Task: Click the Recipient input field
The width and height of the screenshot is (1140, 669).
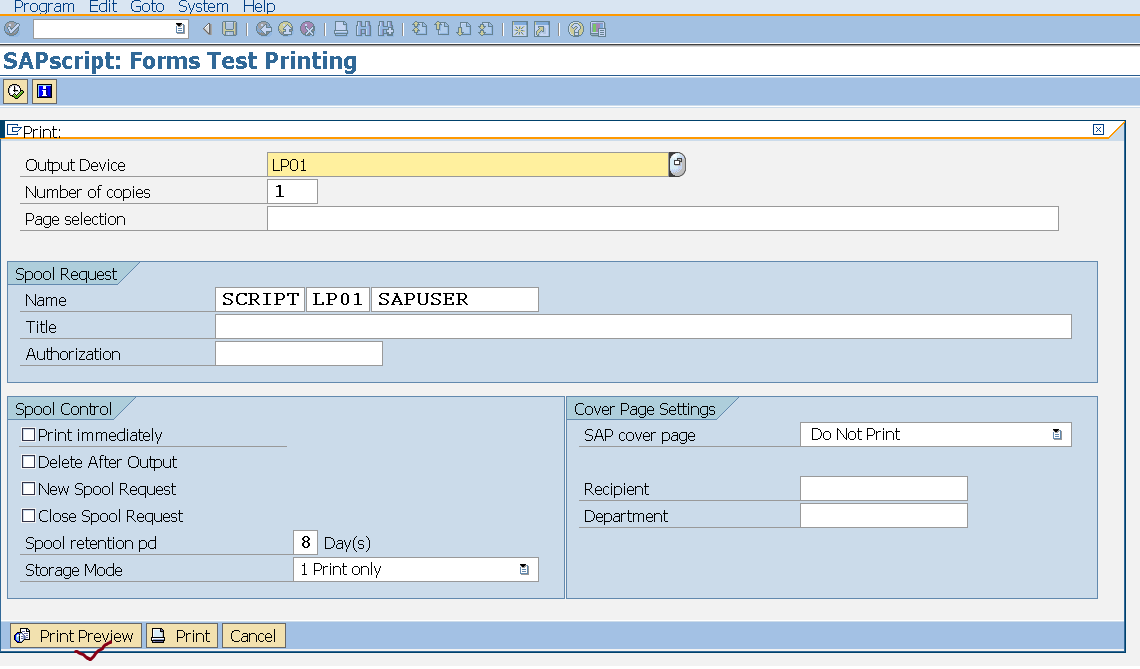Action: 883,489
